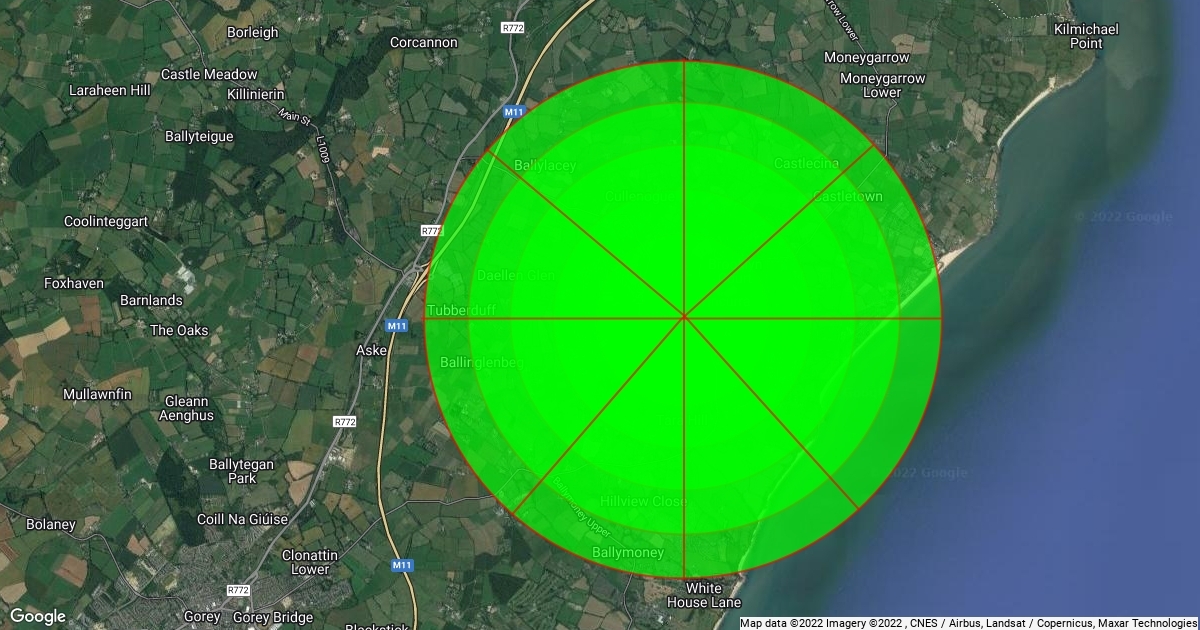Open the Google logo in the corner

click(38, 616)
